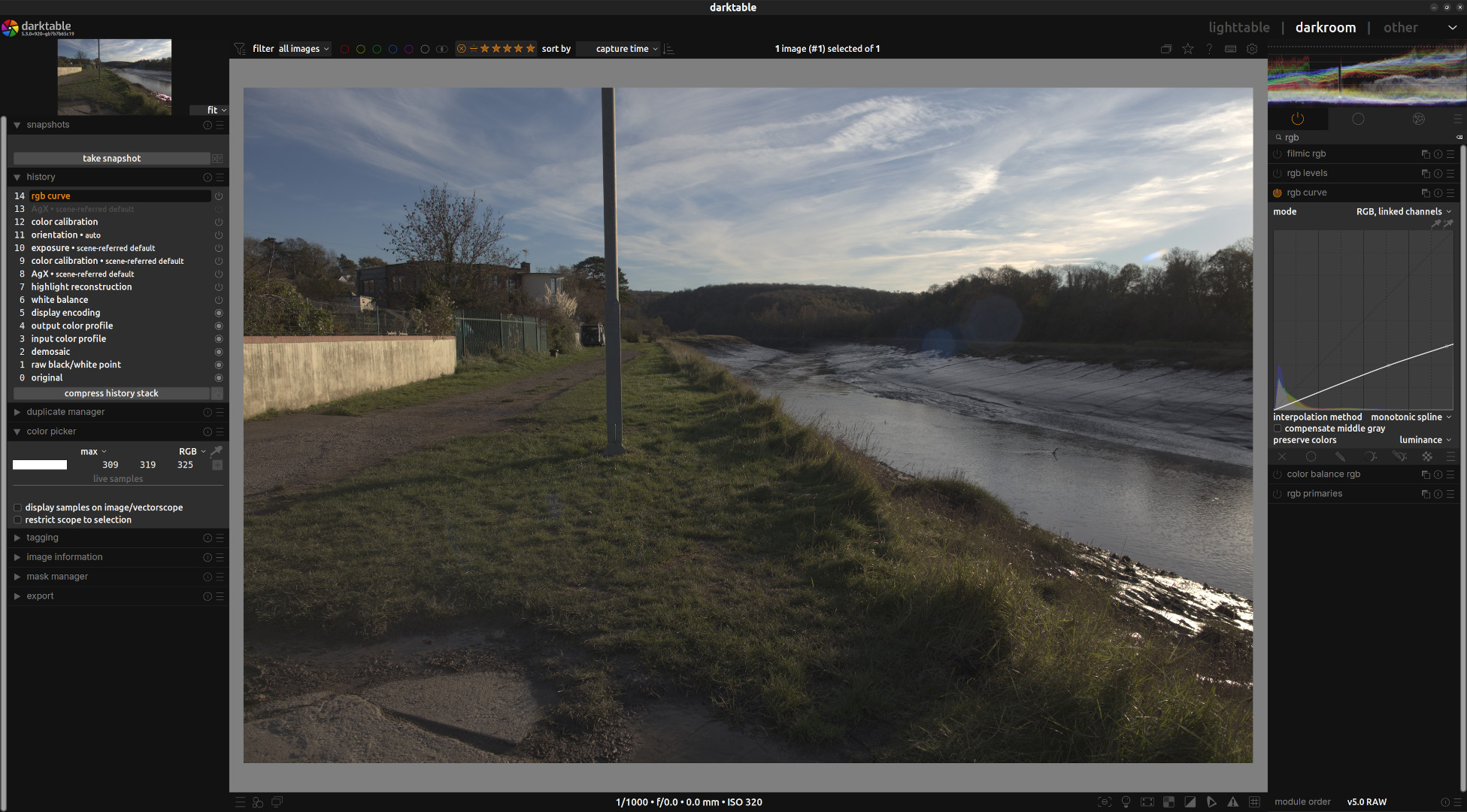Click the take snapshot button
Image resolution: width=1467 pixels, height=812 pixels.
pos(111,159)
